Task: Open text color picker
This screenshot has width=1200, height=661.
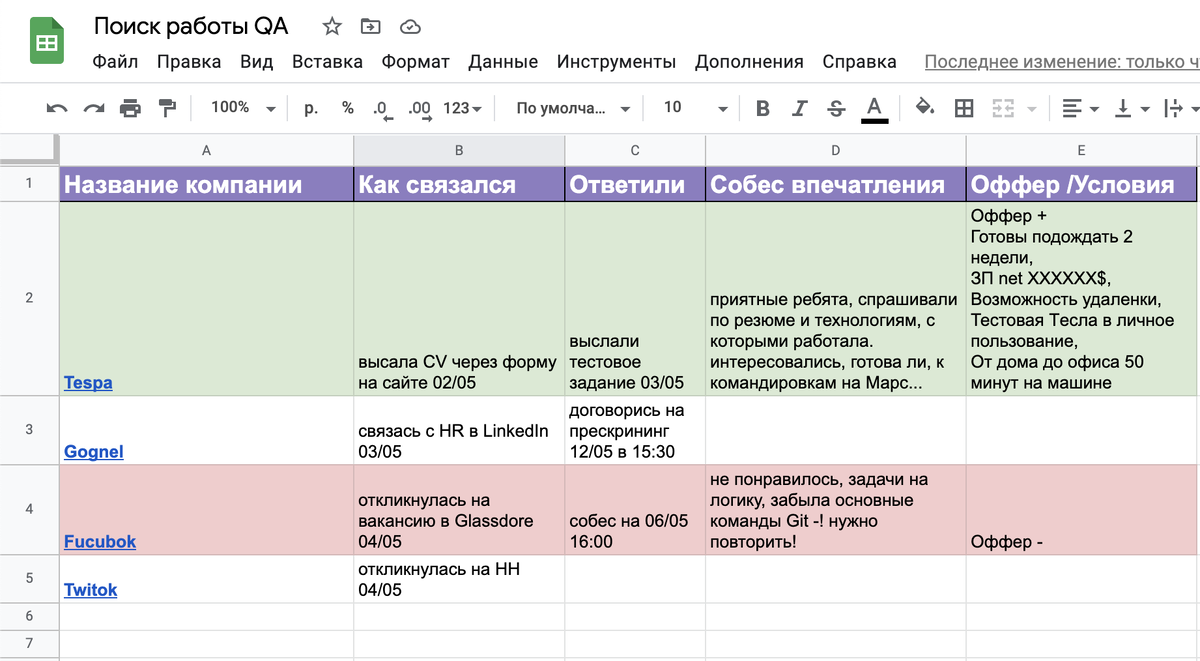Action: pos(875,109)
